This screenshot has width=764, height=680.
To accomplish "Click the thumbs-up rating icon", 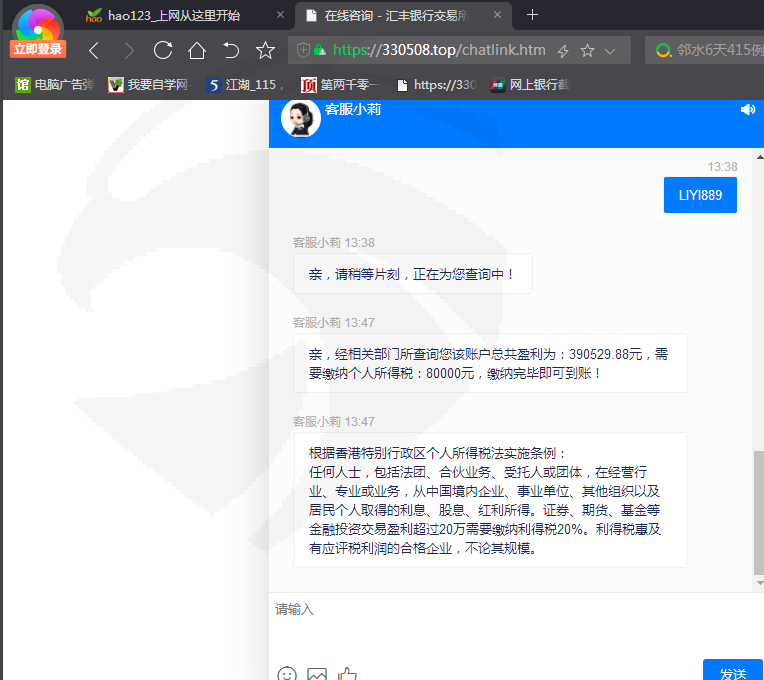I will pos(347,673).
